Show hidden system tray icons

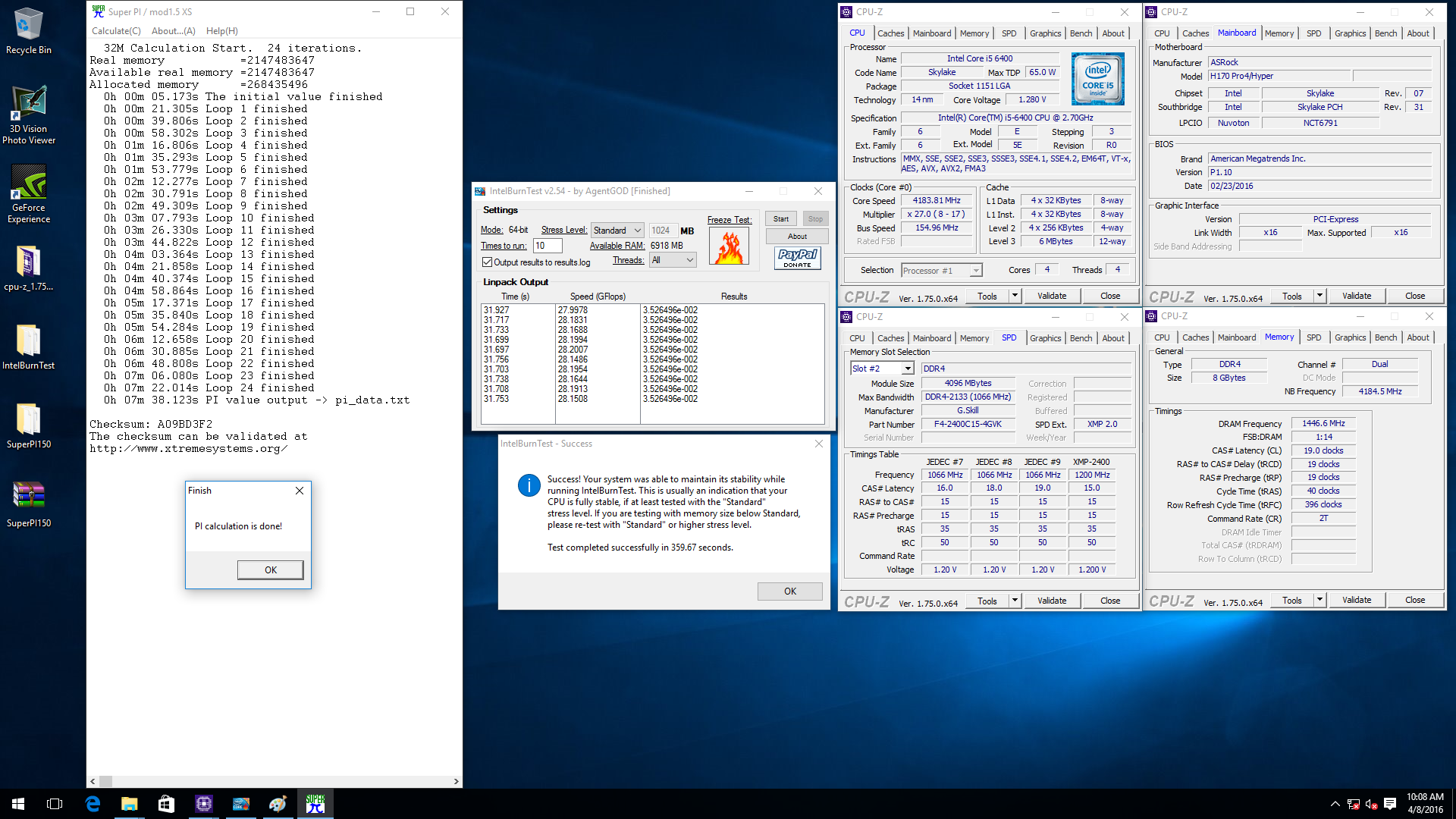click(x=1335, y=804)
